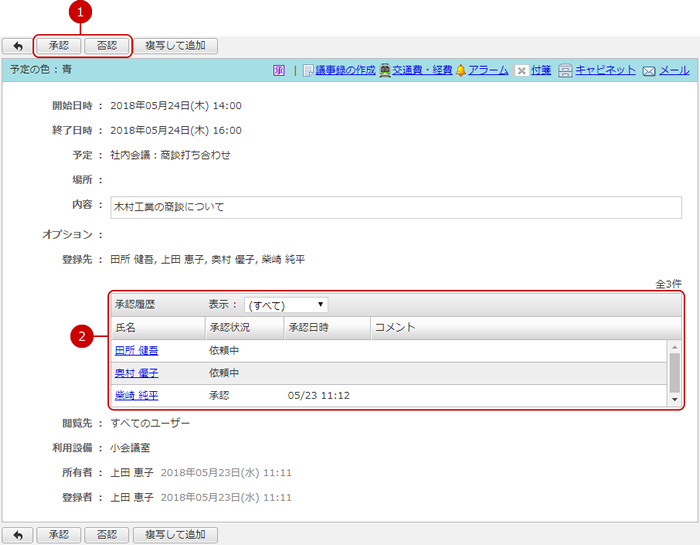
Task: Click コメント column header
Action: click(526, 328)
